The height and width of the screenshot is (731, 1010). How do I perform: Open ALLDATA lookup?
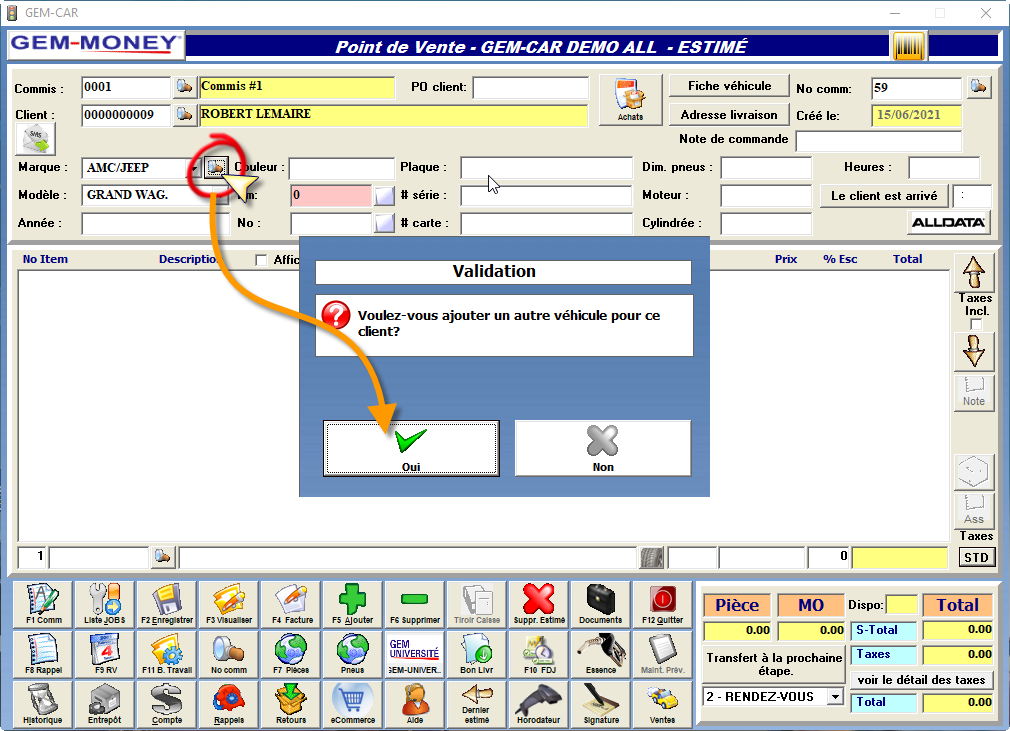coord(948,223)
